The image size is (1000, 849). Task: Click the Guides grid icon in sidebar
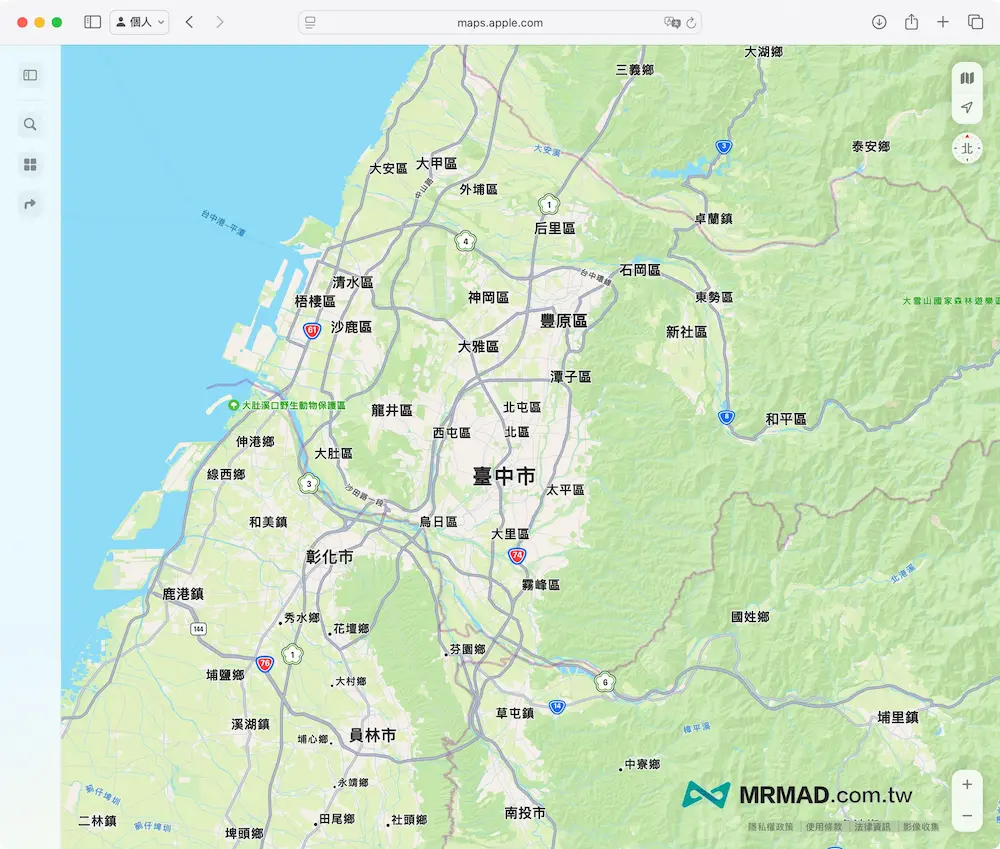[x=30, y=165]
